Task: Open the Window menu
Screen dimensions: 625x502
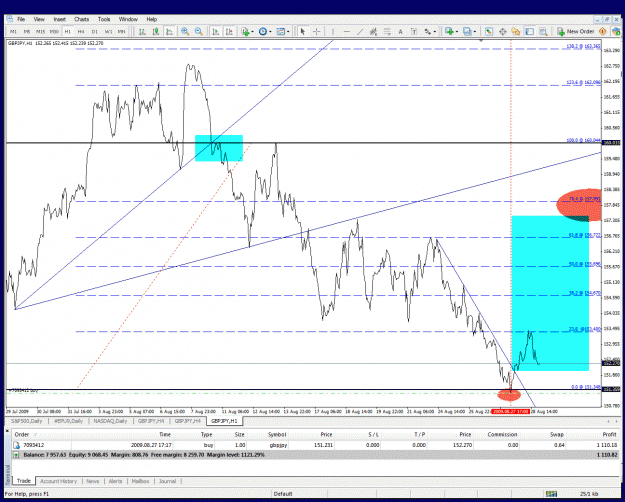Action: (x=128, y=19)
